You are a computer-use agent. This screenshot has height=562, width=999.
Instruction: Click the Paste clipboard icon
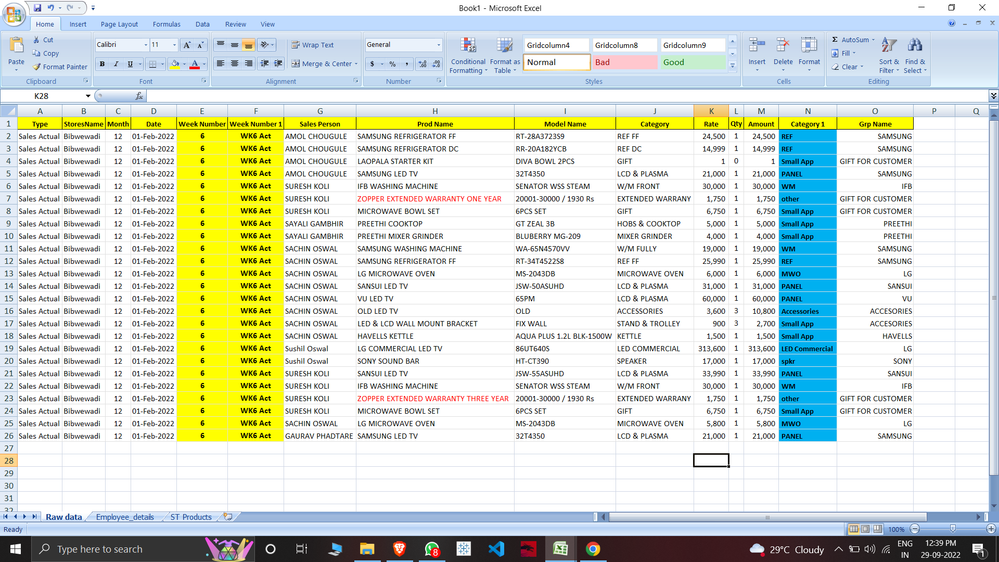[16, 47]
